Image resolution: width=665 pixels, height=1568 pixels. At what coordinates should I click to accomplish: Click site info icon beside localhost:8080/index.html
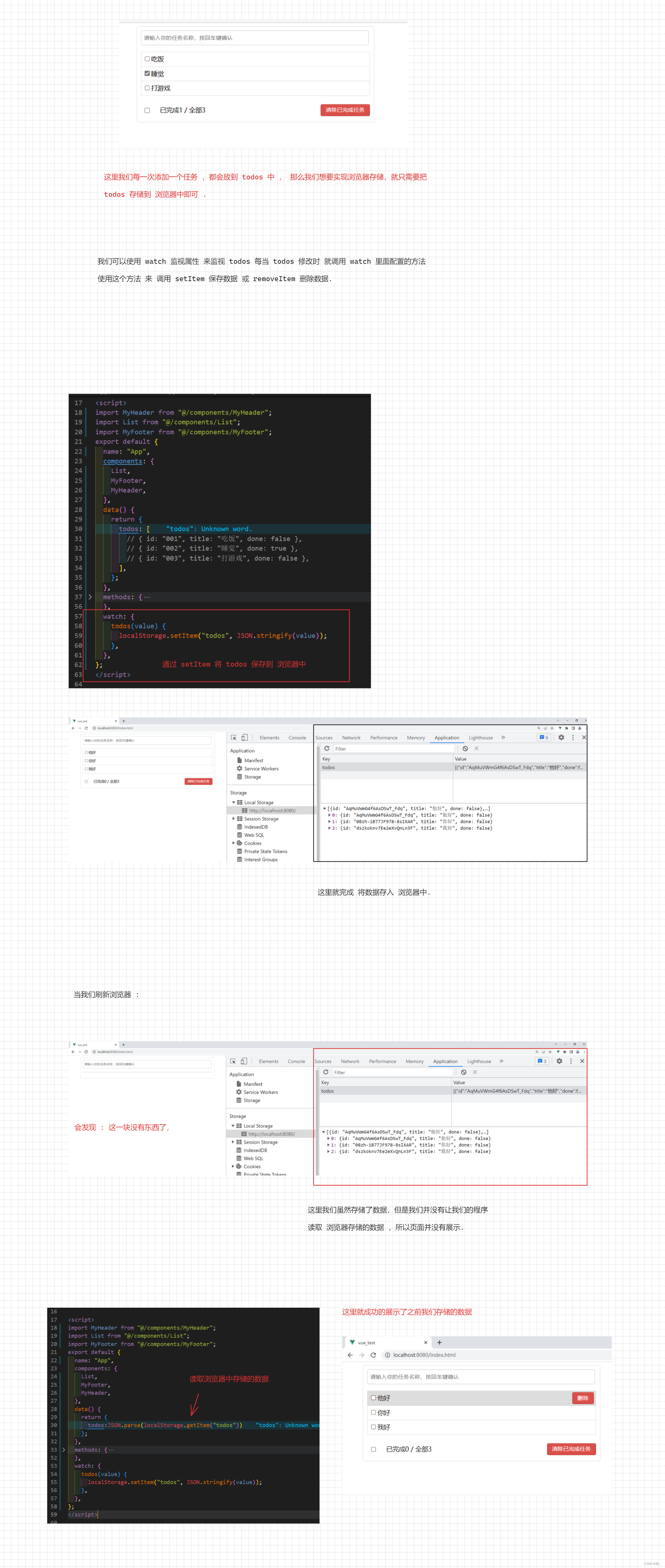[x=387, y=1355]
